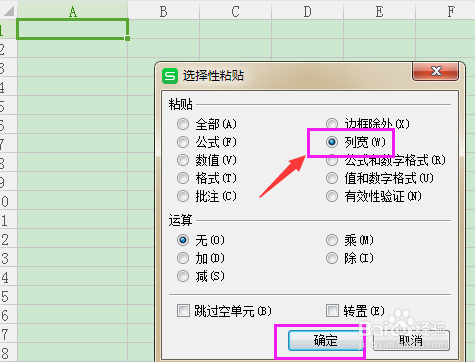
Task: Choose 有效性验证(N) radio button
Action: click(332, 196)
